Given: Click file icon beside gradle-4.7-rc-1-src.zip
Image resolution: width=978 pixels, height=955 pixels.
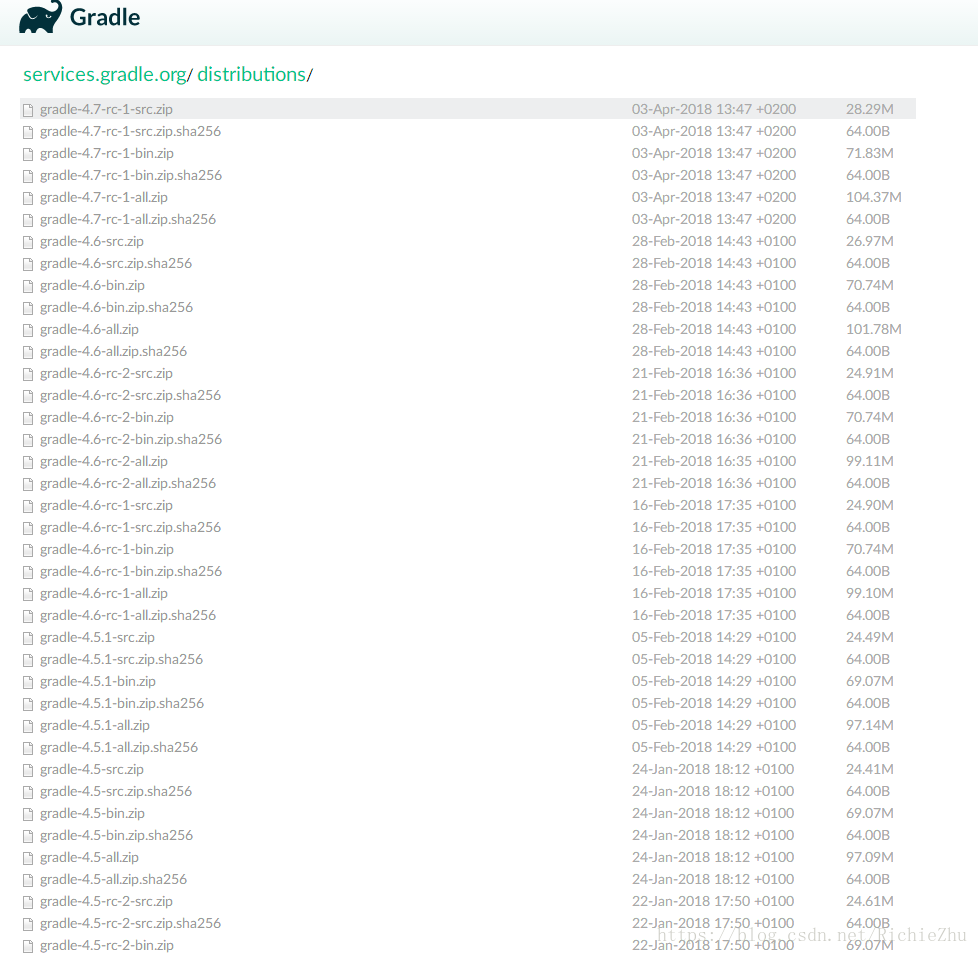Looking at the screenshot, I should coord(28,110).
